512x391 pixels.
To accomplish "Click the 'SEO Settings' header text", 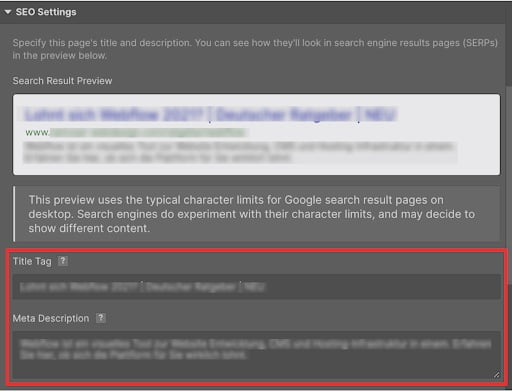I will (x=46, y=12).
